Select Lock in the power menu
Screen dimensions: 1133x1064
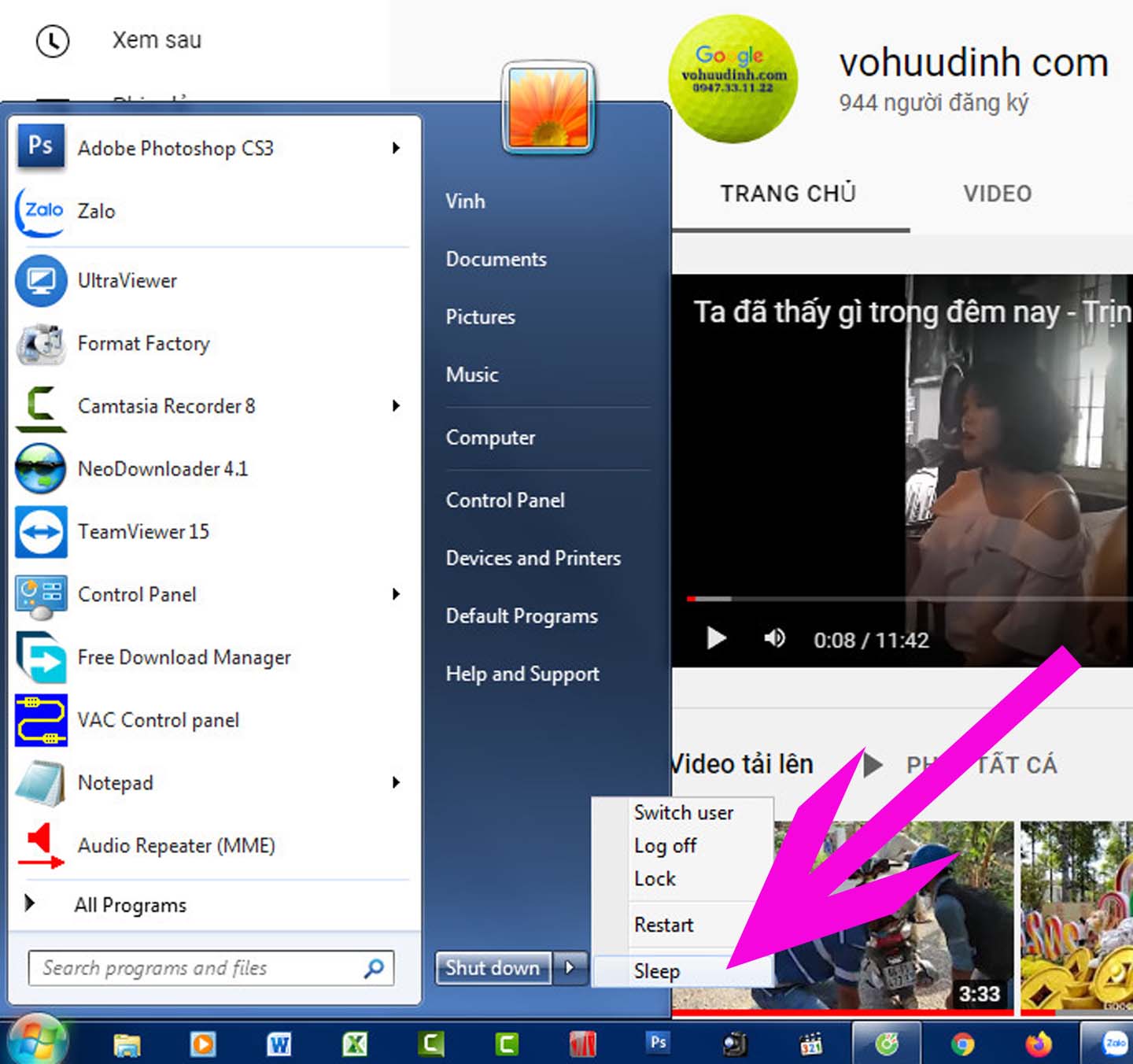[x=655, y=879]
